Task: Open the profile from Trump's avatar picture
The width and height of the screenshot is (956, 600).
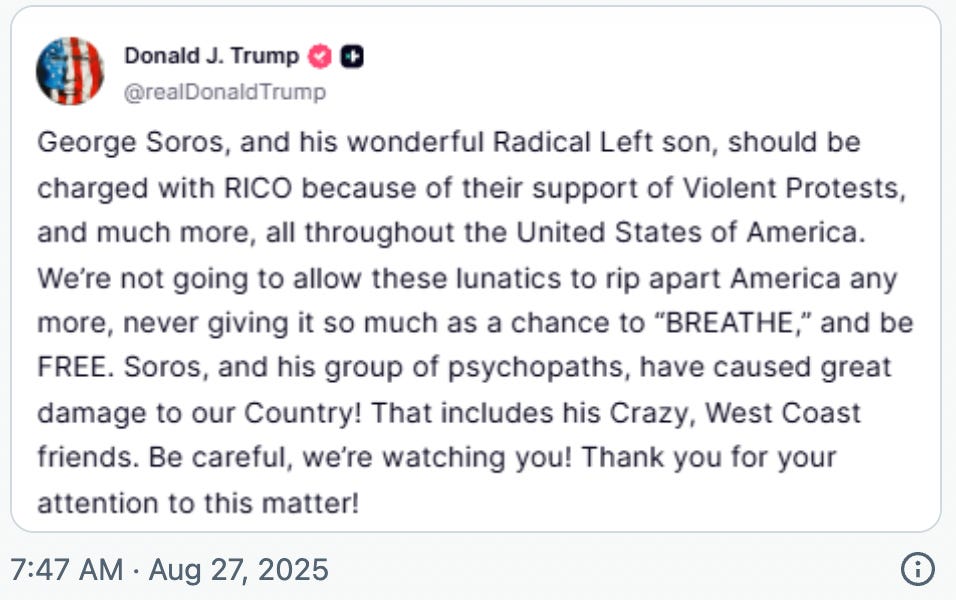Action: [x=70, y=71]
